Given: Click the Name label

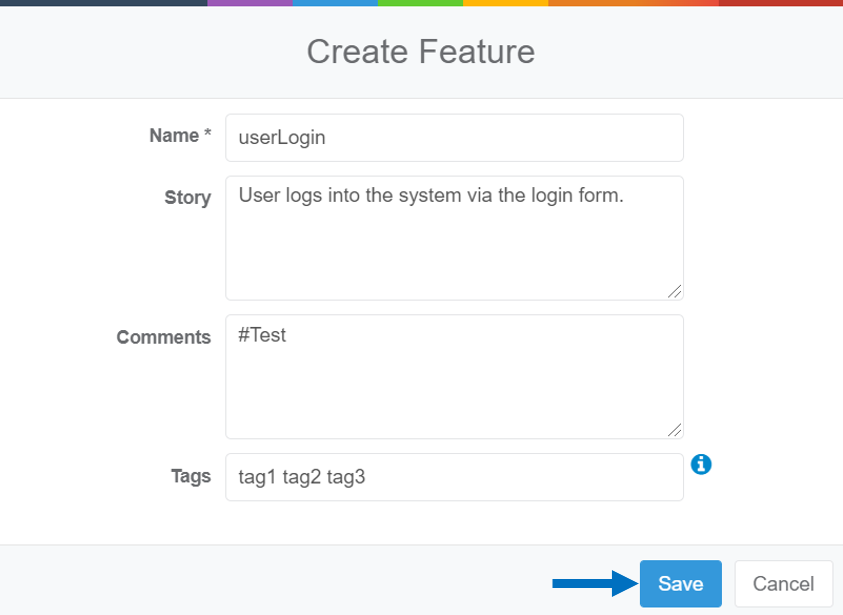Looking at the screenshot, I should 180,135.
